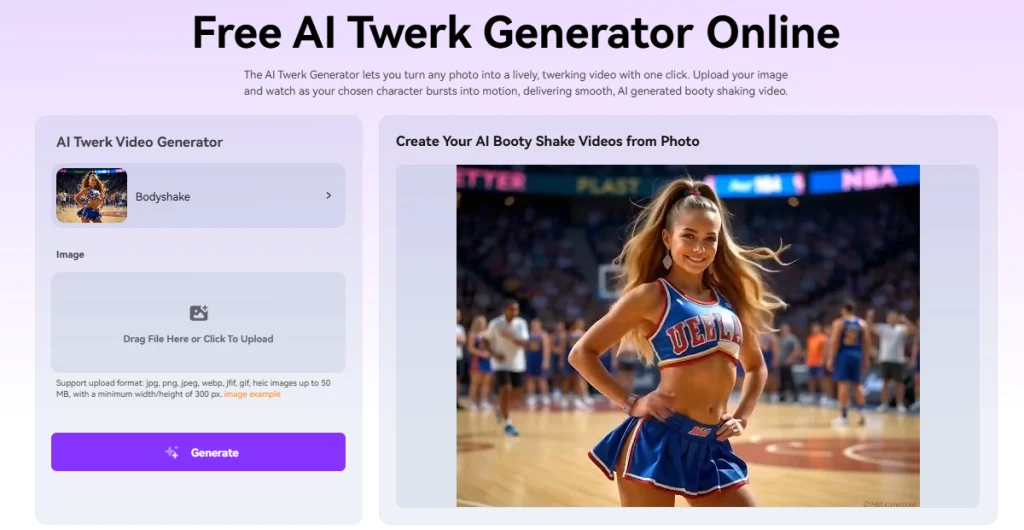Click the blank gray strip right of the preview
Screen dimensions: 1024x530
(950, 336)
